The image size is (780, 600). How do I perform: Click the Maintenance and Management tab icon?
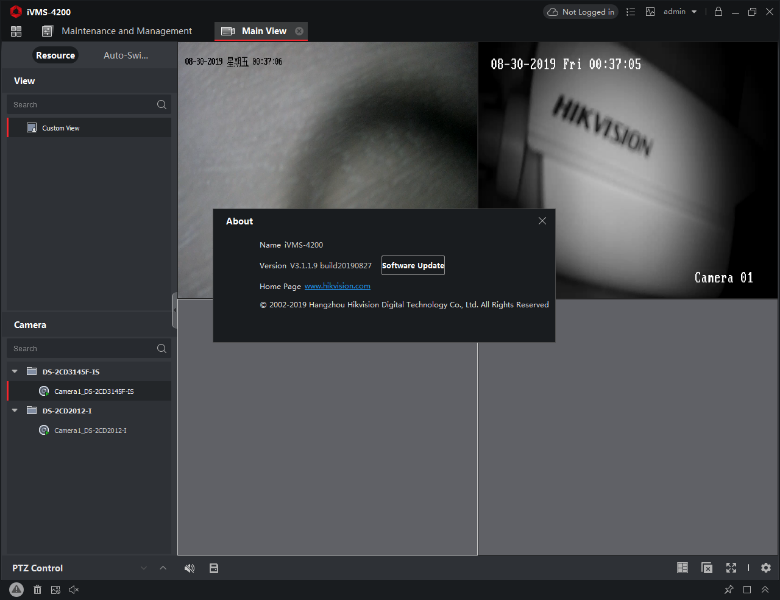click(x=47, y=31)
